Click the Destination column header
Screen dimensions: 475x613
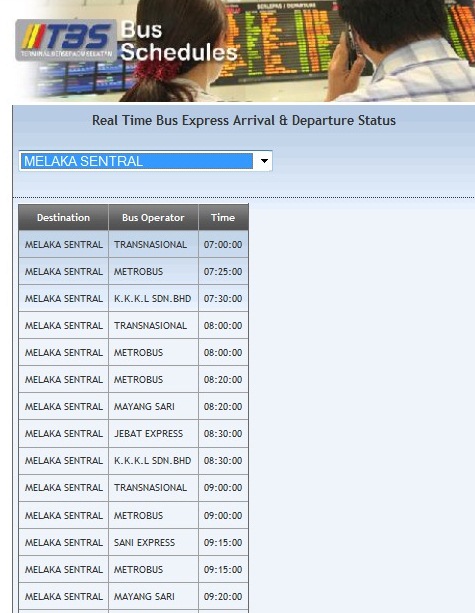click(63, 217)
